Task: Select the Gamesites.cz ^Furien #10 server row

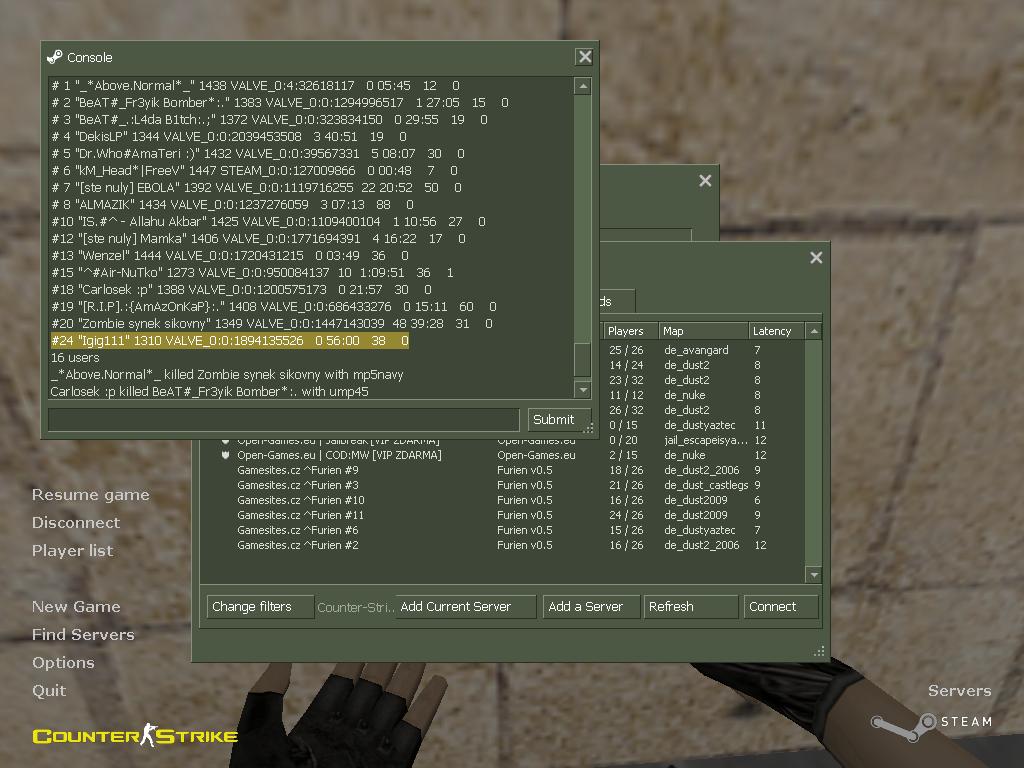Action: click(x=301, y=500)
